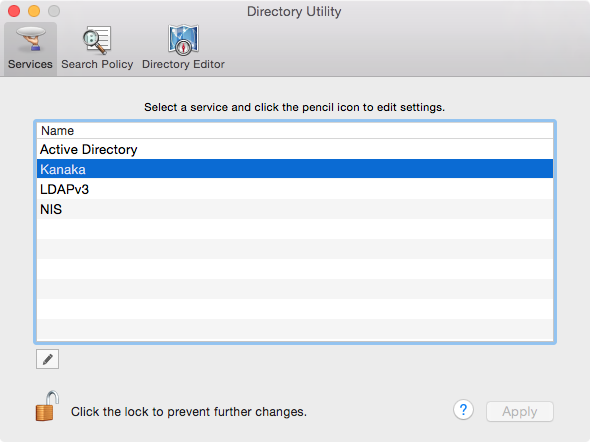Click the pencil icon to edit settings
590x442 pixels.
47,359
